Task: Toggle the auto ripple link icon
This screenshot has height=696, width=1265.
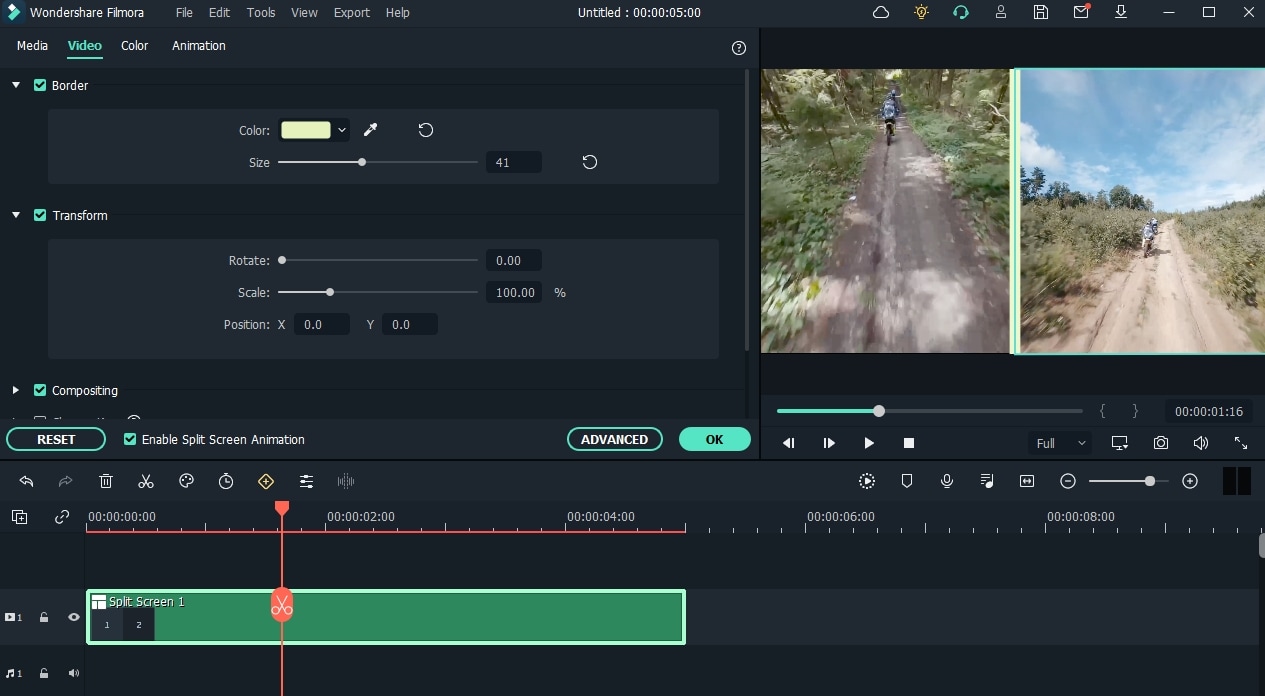Action: [x=62, y=517]
